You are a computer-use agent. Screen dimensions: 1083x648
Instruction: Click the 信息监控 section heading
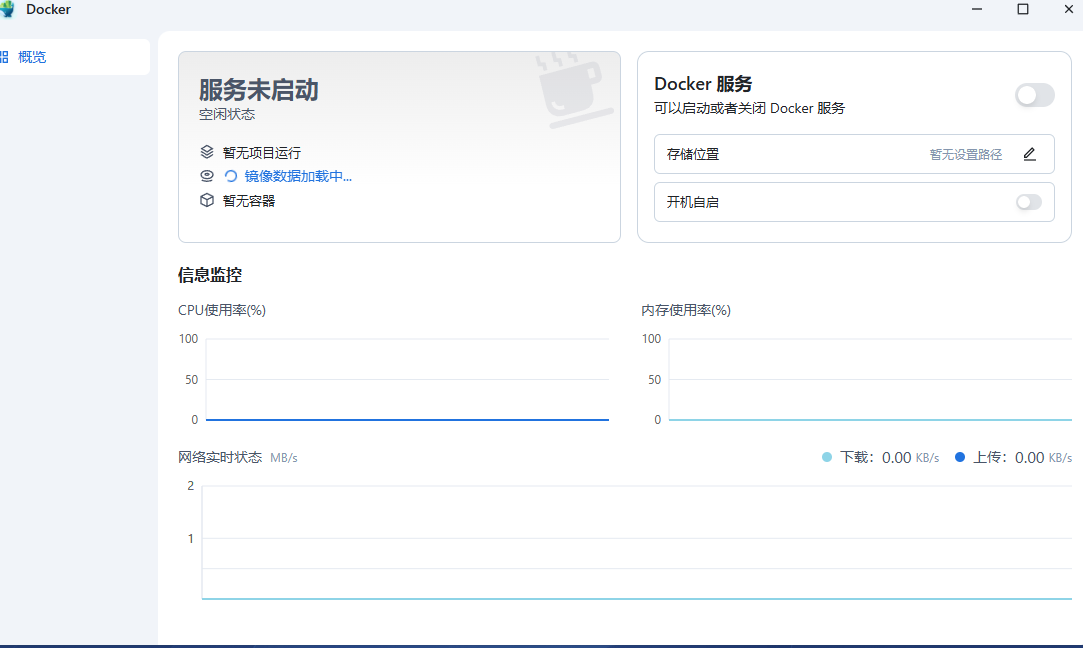click(x=210, y=275)
